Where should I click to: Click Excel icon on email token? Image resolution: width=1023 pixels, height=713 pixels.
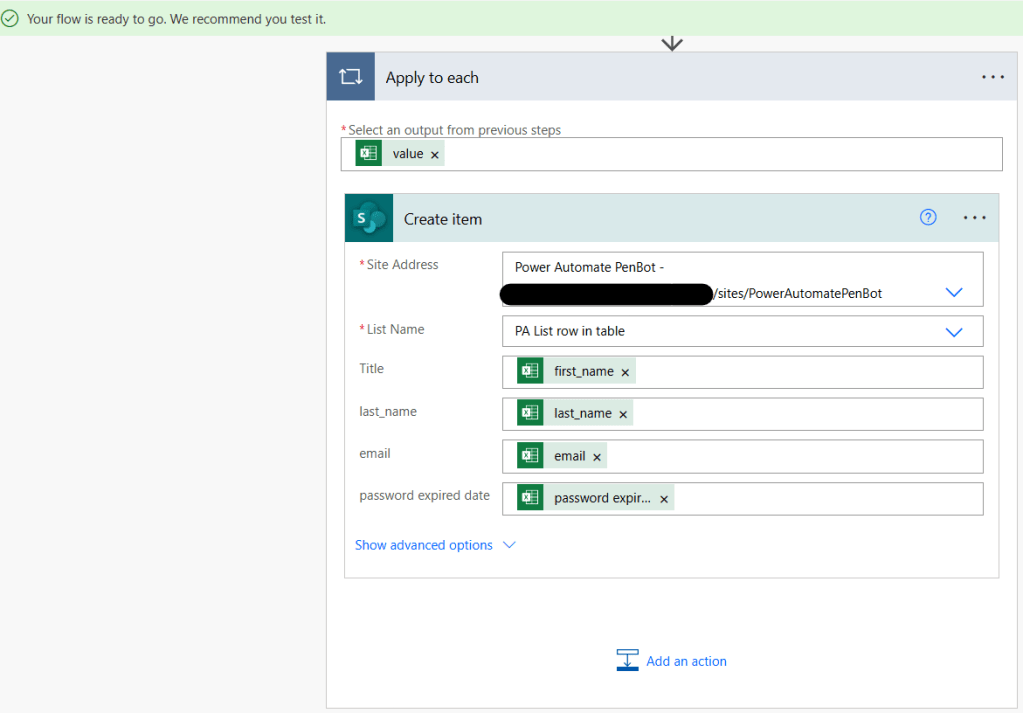(x=530, y=456)
